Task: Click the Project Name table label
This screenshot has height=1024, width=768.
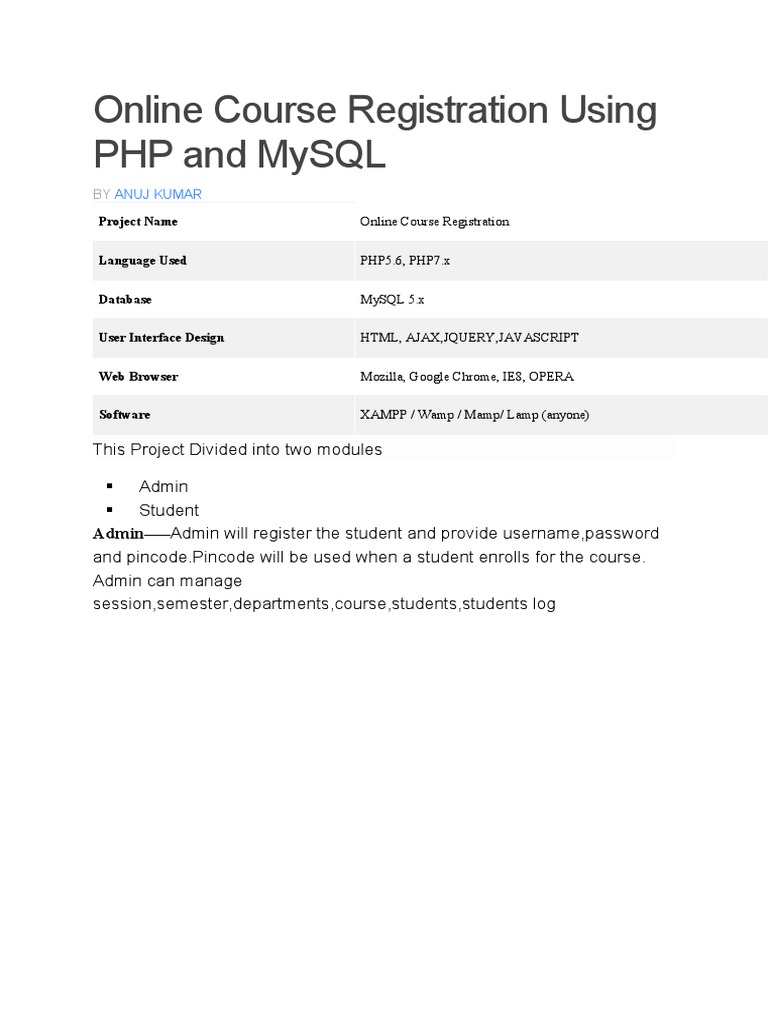Action: [x=138, y=221]
